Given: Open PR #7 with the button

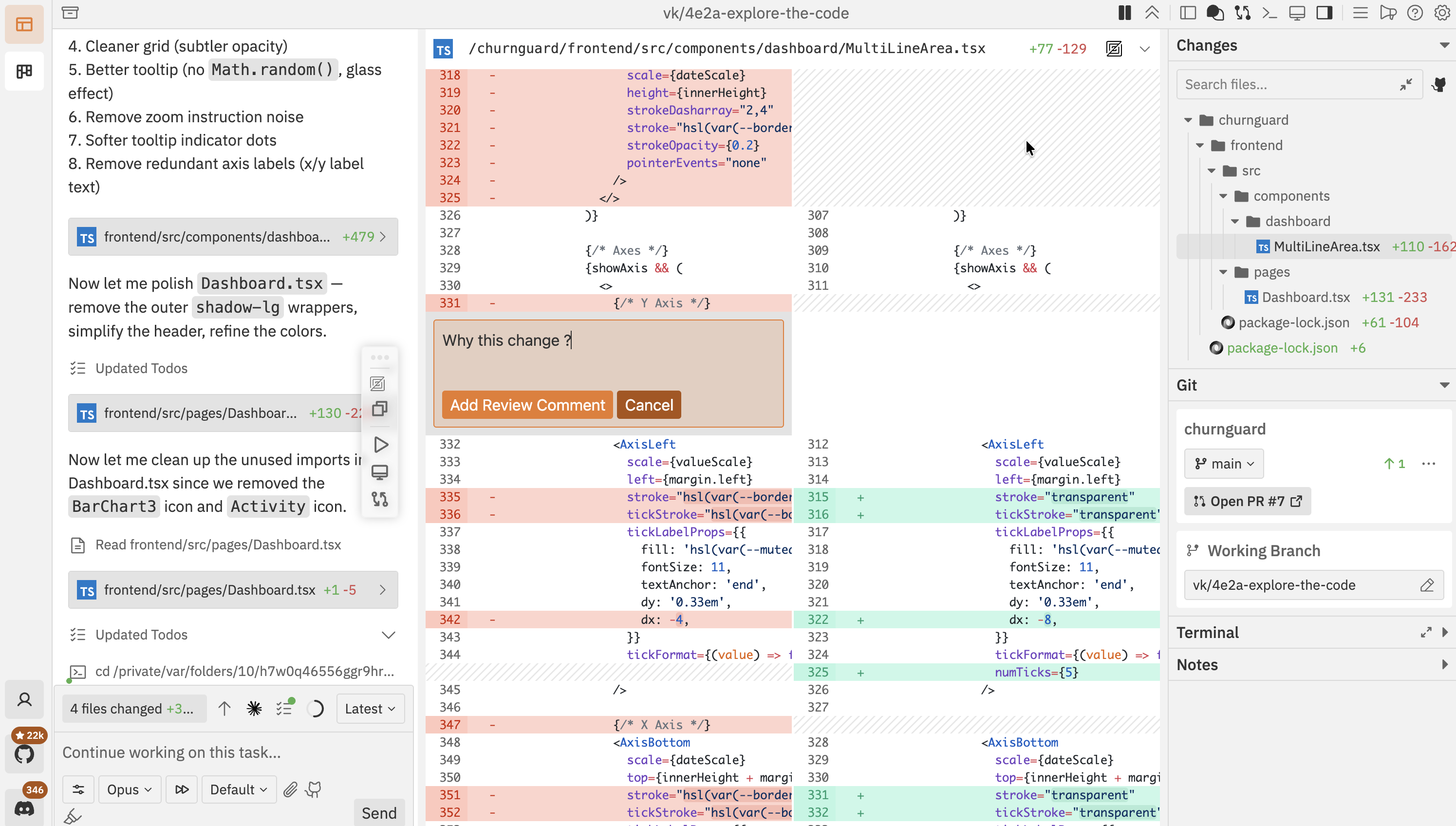Looking at the screenshot, I should (1247, 502).
